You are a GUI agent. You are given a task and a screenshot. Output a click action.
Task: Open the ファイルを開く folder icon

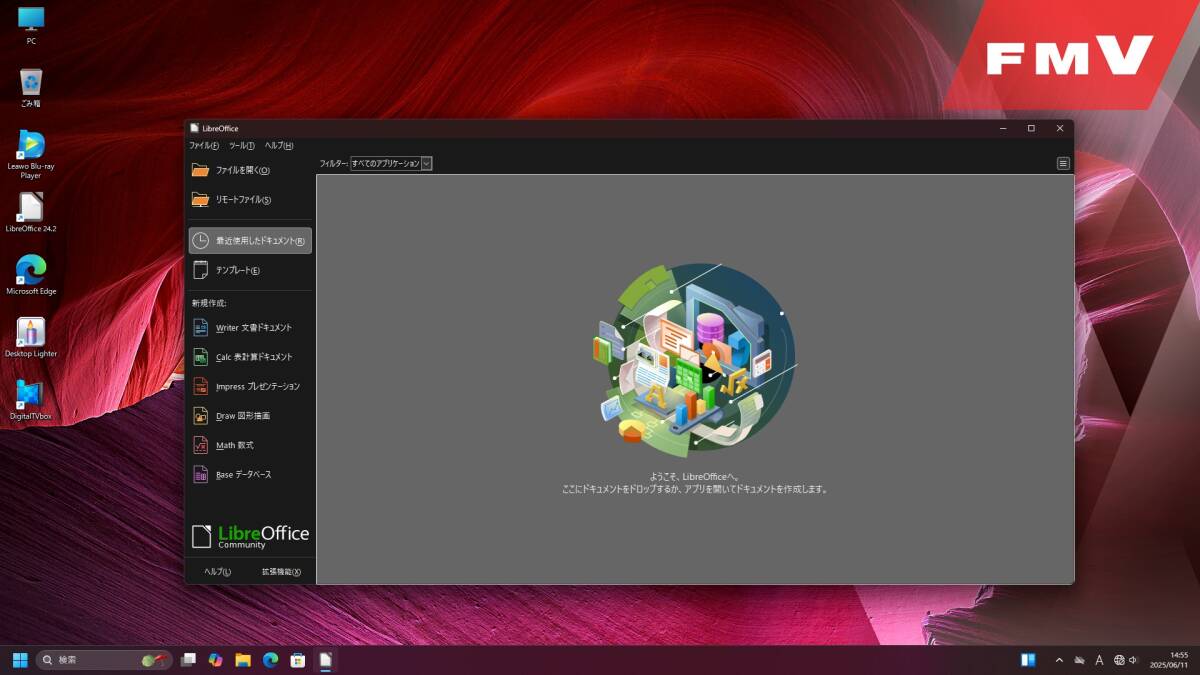(x=200, y=170)
